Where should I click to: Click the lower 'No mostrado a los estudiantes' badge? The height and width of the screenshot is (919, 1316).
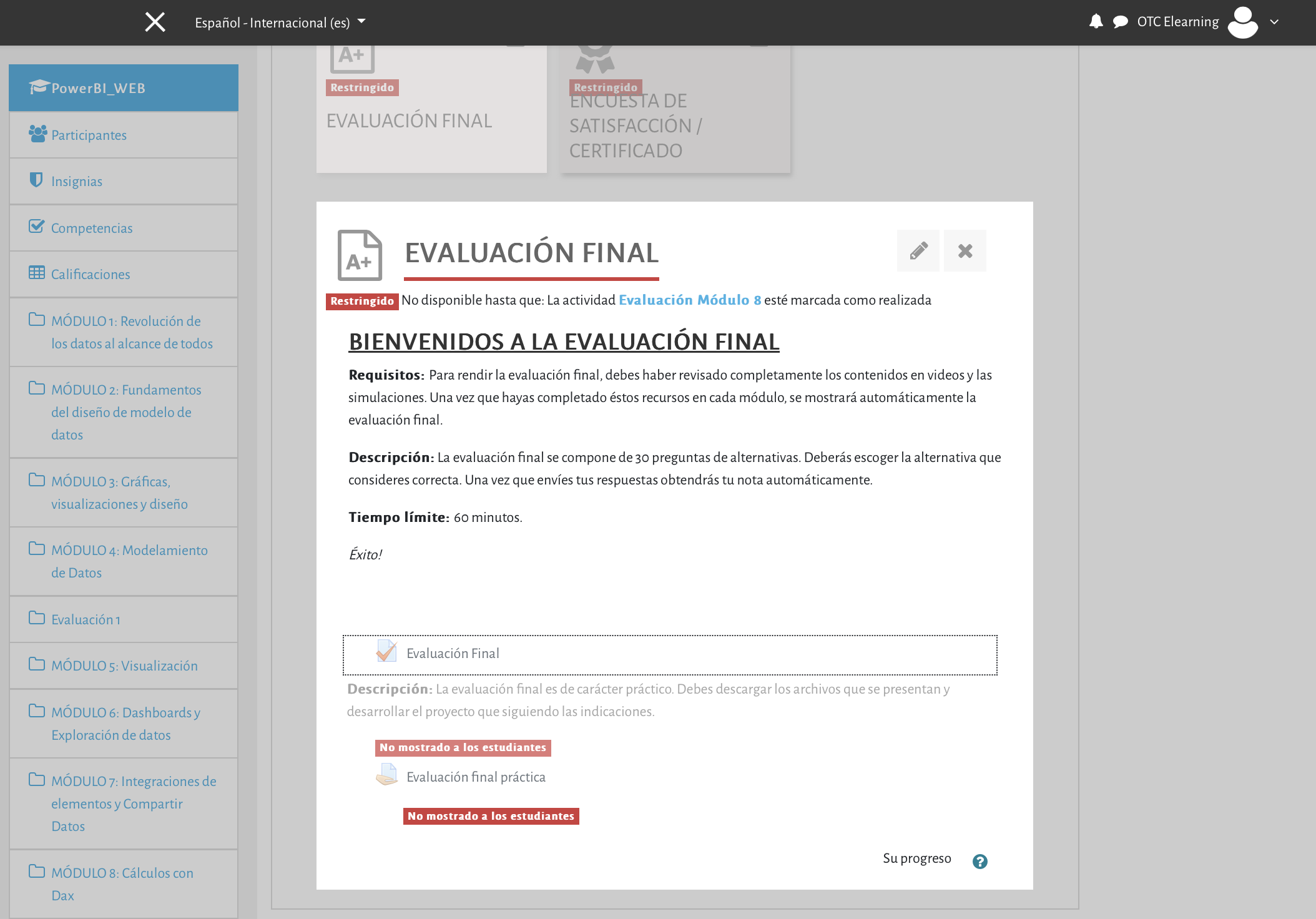point(491,817)
